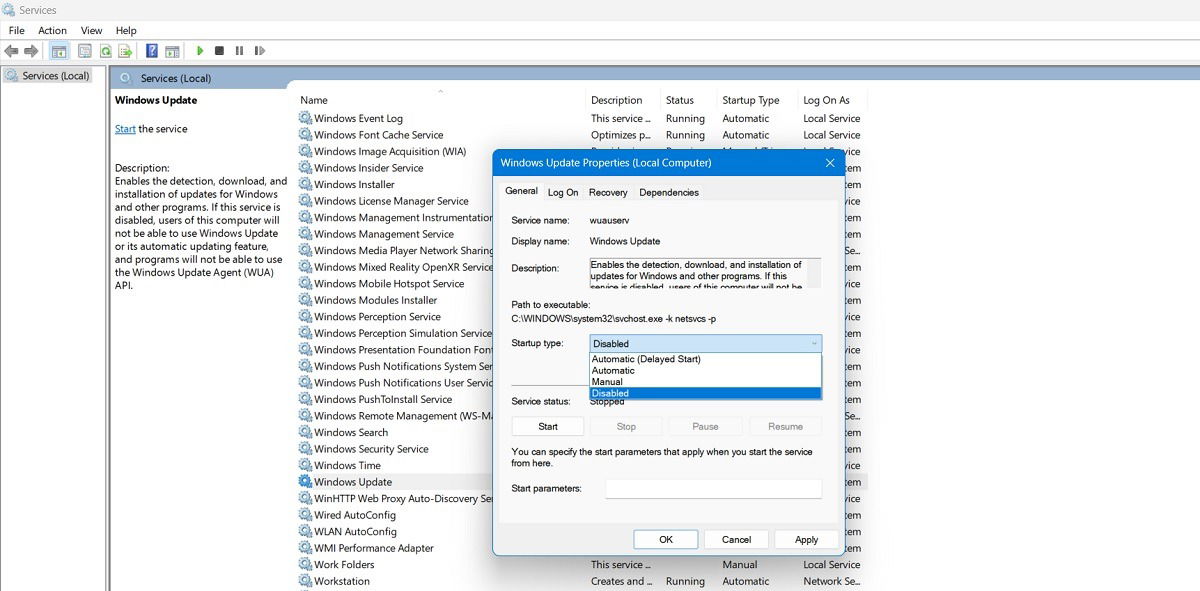This screenshot has width=1200, height=591.
Task: Click the Start button in the dialog
Action: pyautogui.click(x=548, y=426)
